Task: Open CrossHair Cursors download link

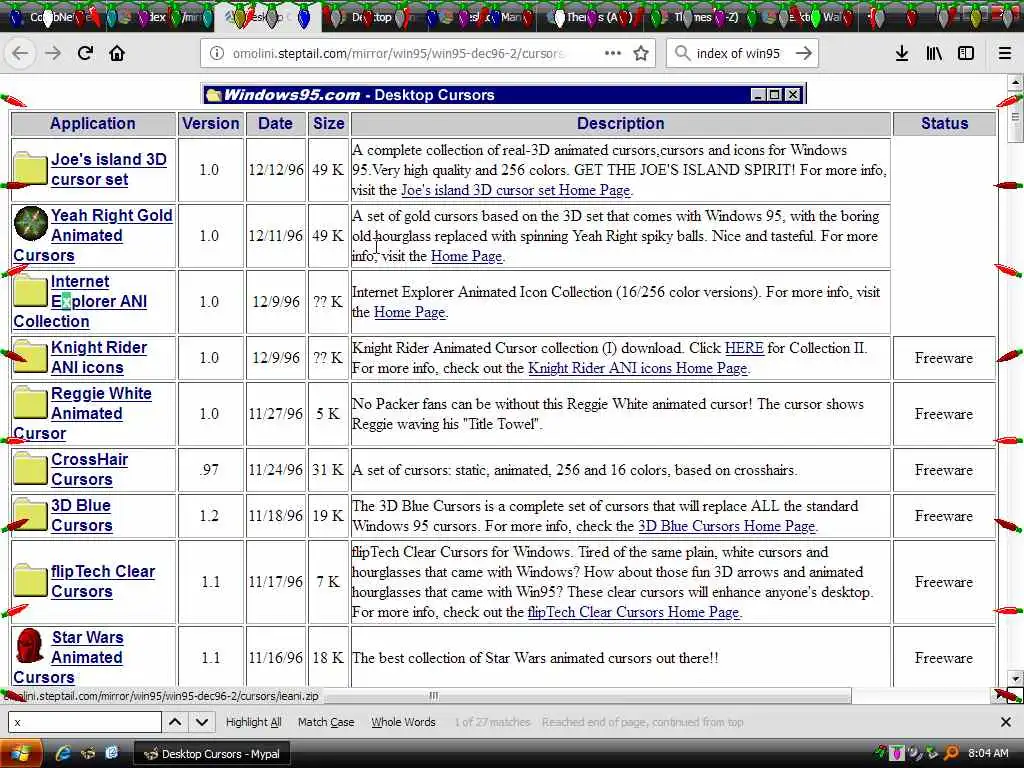Action: point(89,469)
